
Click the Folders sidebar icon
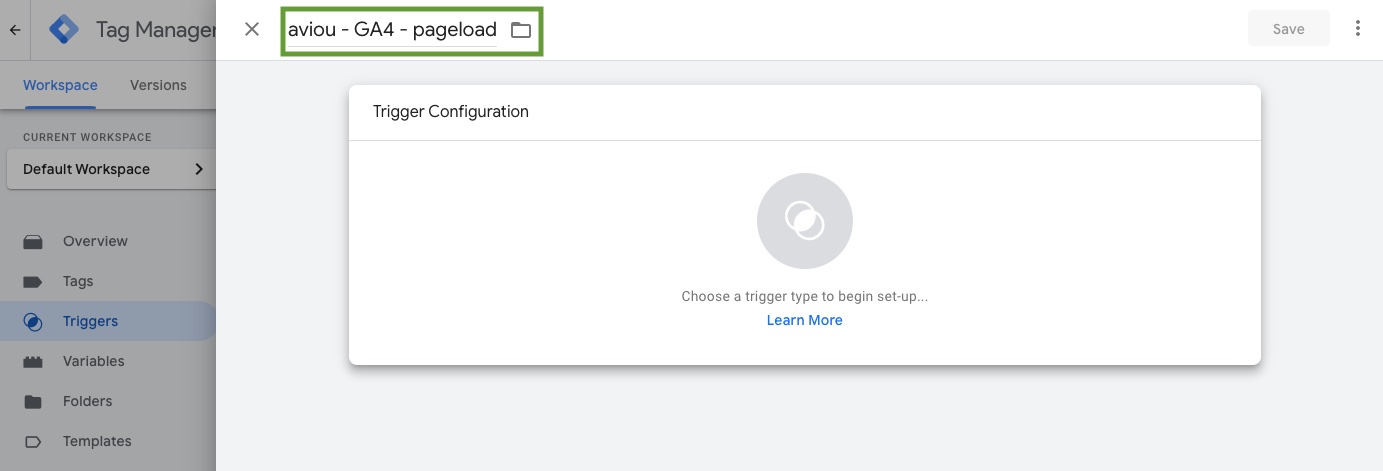tap(33, 401)
